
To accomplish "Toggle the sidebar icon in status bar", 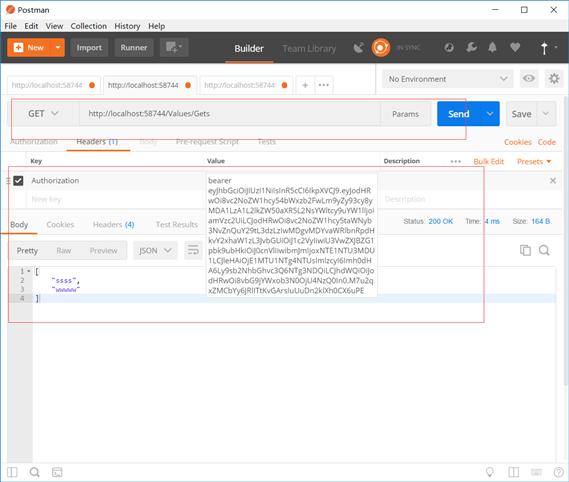I will (x=12, y=472).
